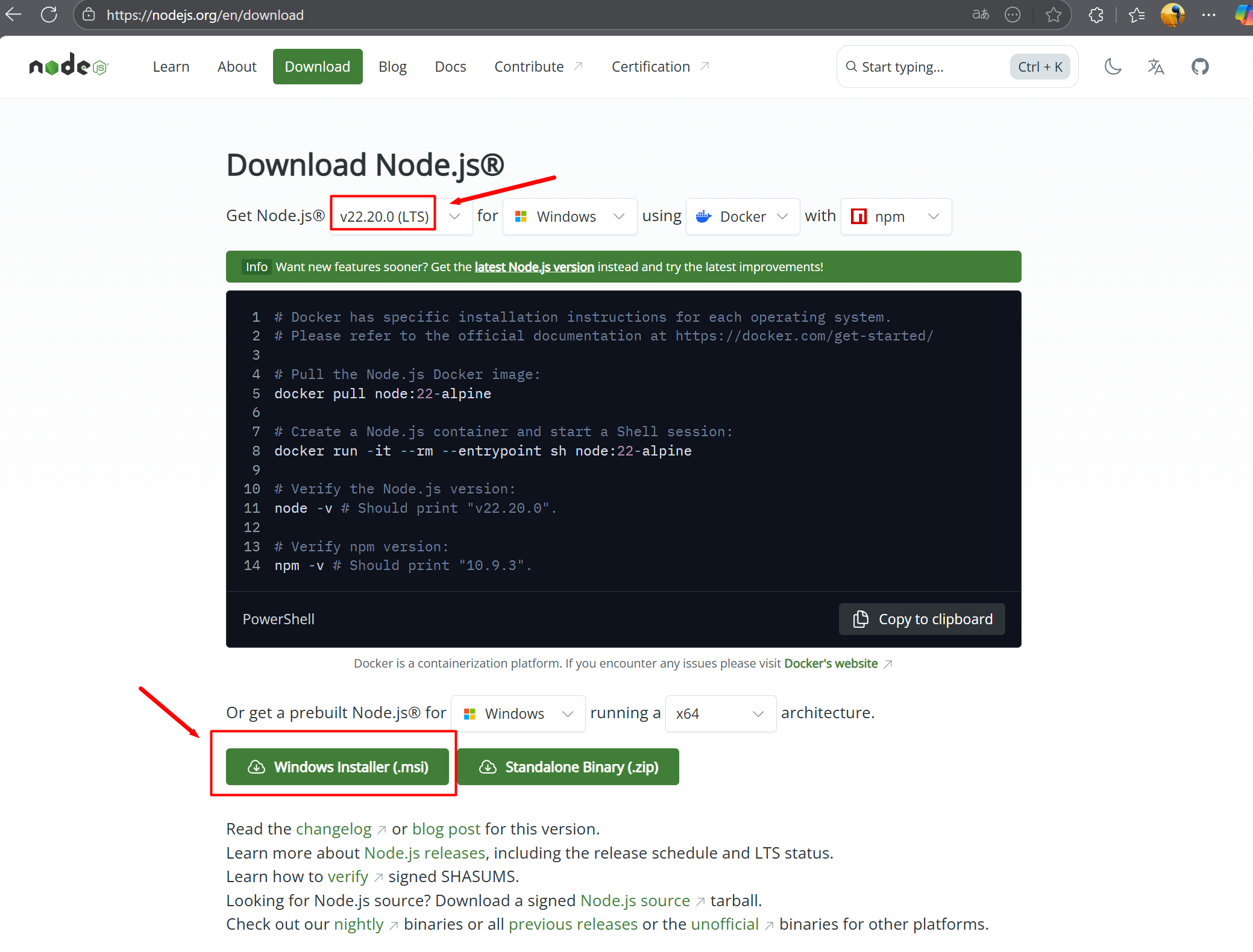Expand the version dropdown chevron
Viewport: 1253px width, 952px height.
(455, 216)
